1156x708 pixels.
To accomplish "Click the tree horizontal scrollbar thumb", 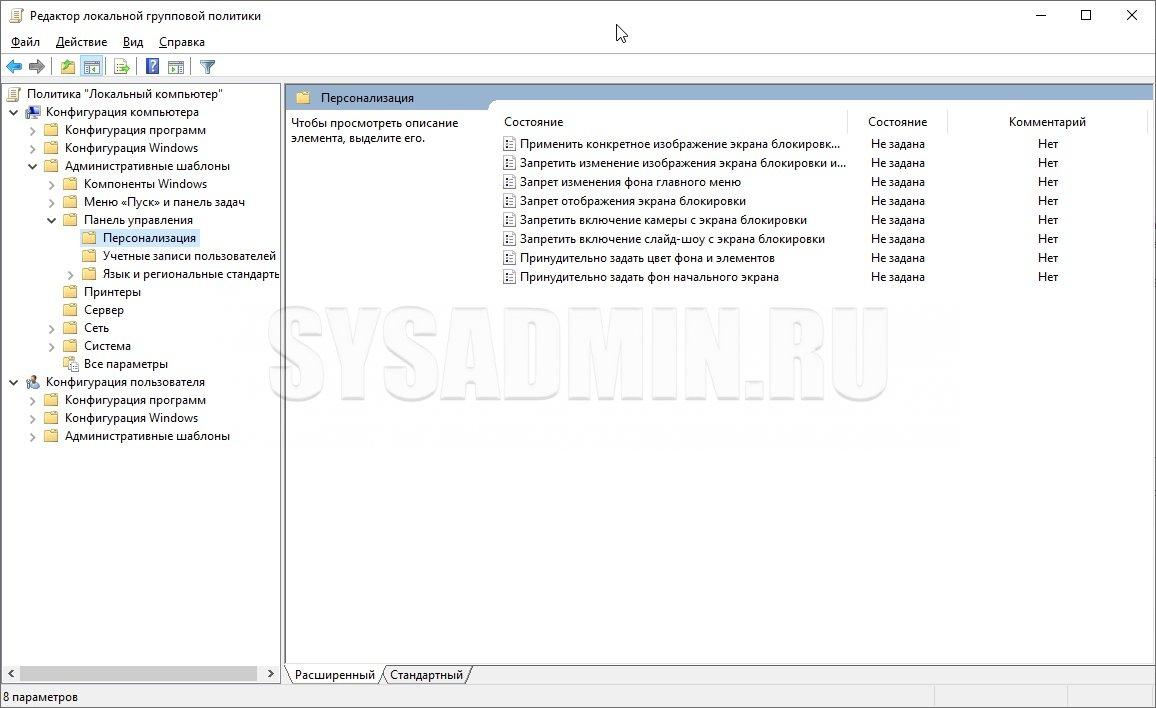I will coord(139,673).
